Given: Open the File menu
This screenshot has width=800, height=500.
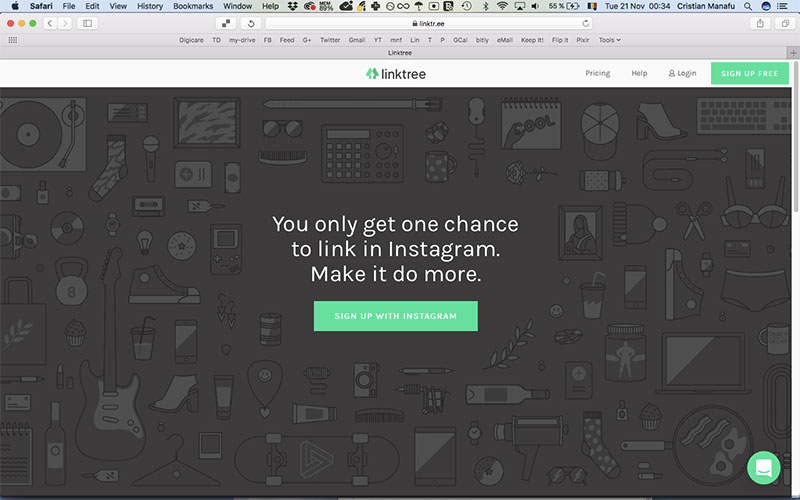Looking at the screenshot, I should click(x=69, y=6).
